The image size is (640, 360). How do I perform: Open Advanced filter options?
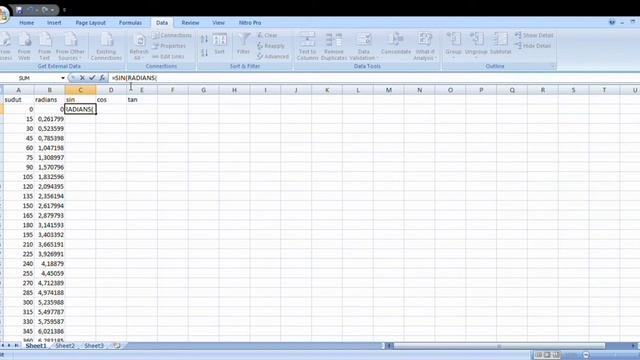click(273, 57)
